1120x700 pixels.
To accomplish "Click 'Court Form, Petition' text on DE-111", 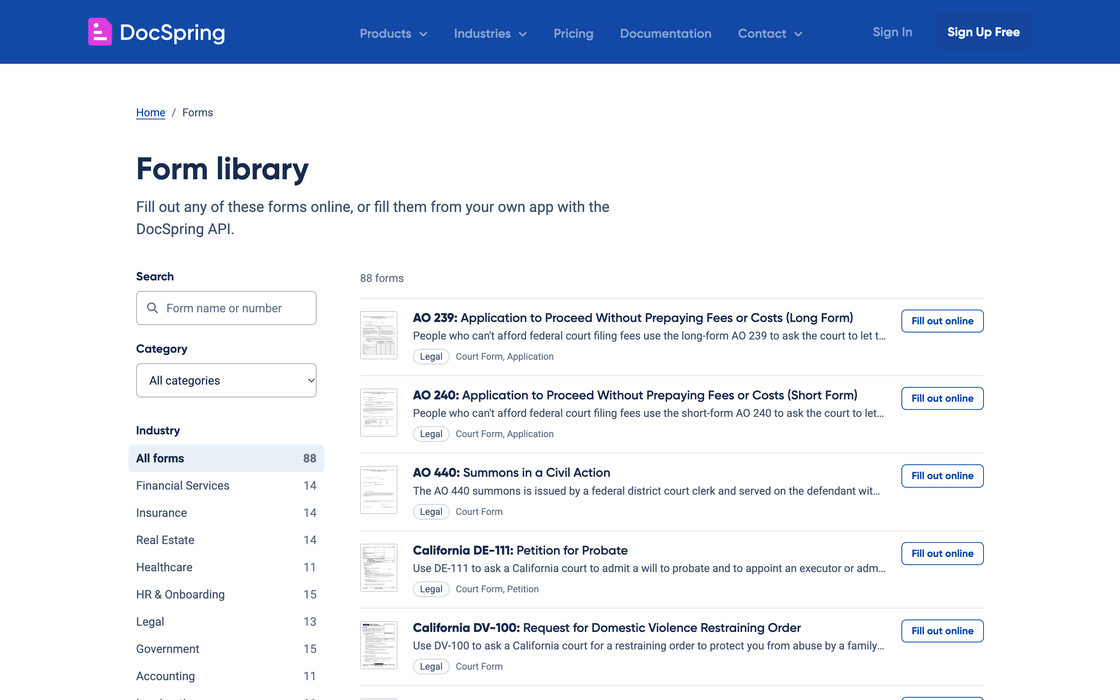I will coord(497,589).
